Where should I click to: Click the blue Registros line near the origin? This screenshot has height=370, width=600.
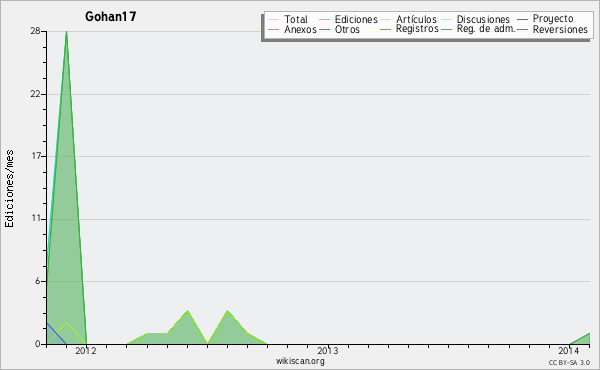(56, 333)
